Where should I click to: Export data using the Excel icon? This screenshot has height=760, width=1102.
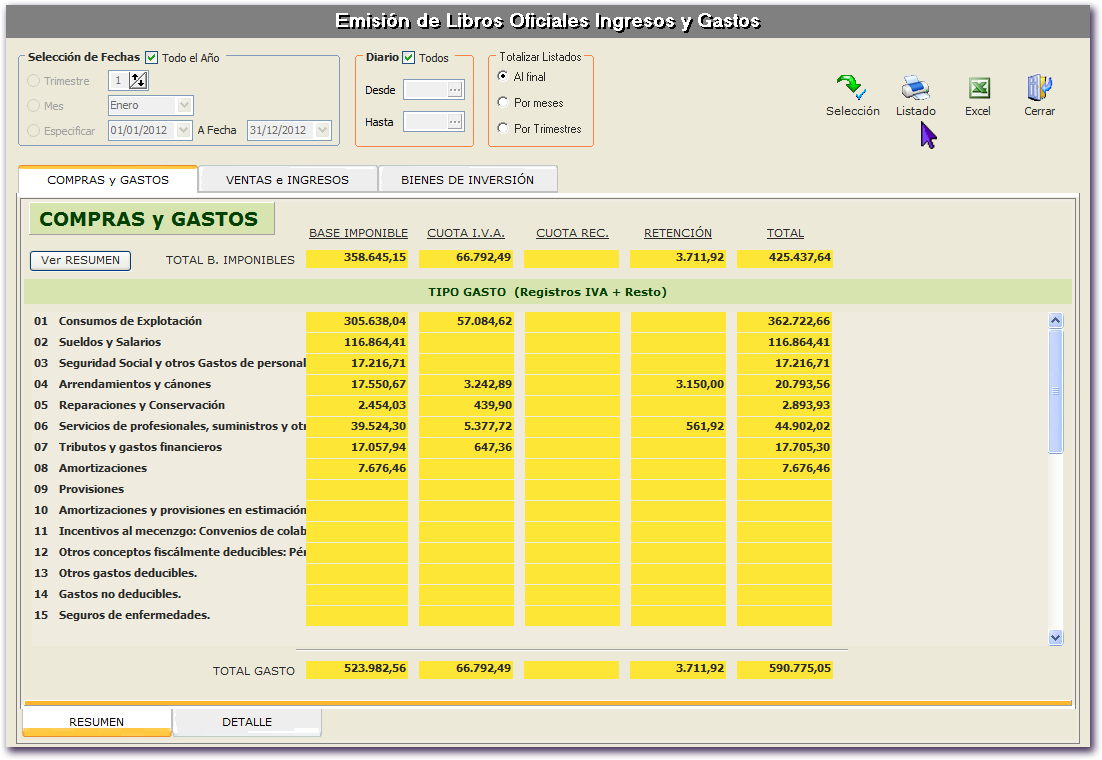coord(978,88)
